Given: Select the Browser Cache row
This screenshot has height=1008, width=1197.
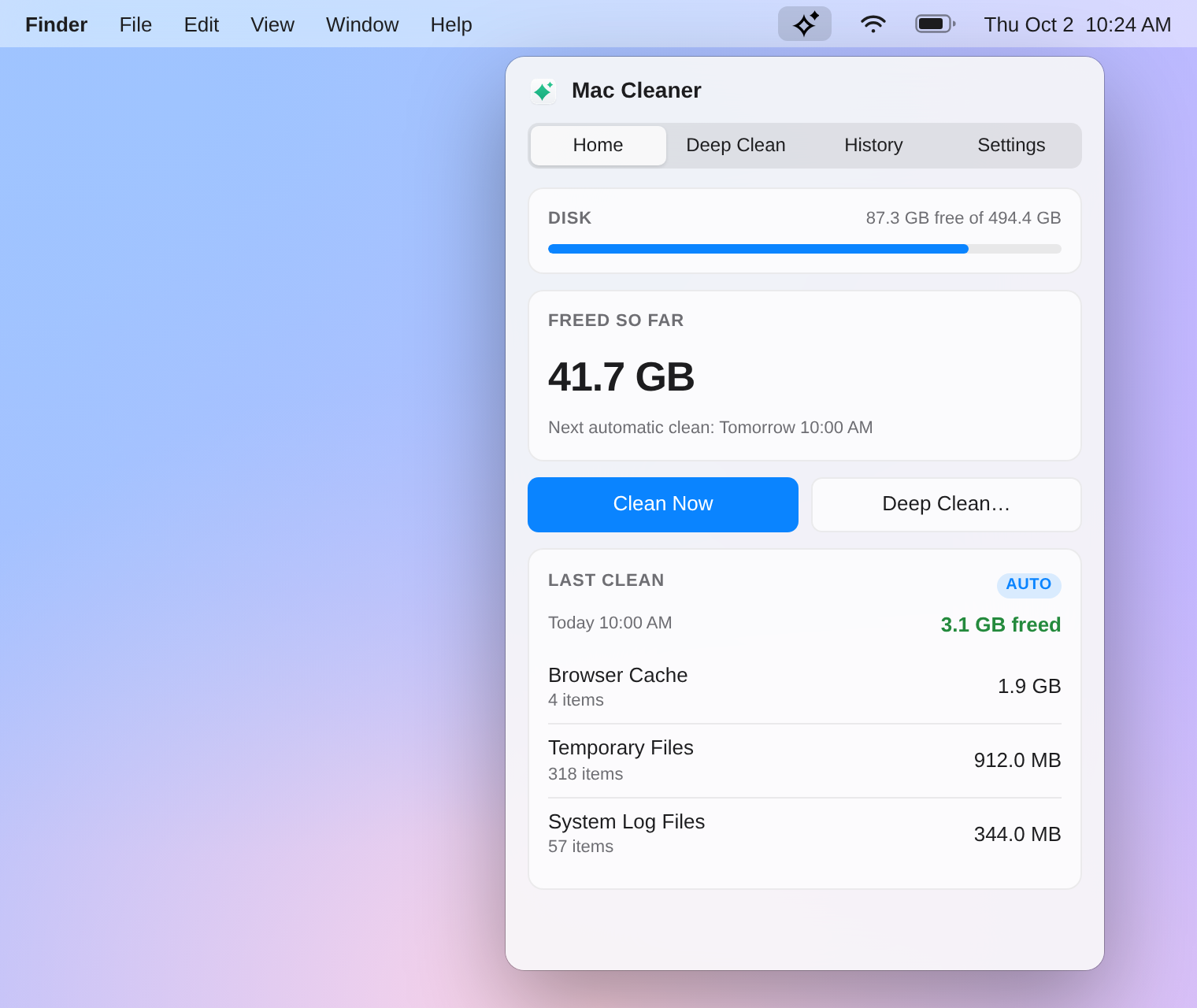Looking at the screenshot, I should (805, 687).
